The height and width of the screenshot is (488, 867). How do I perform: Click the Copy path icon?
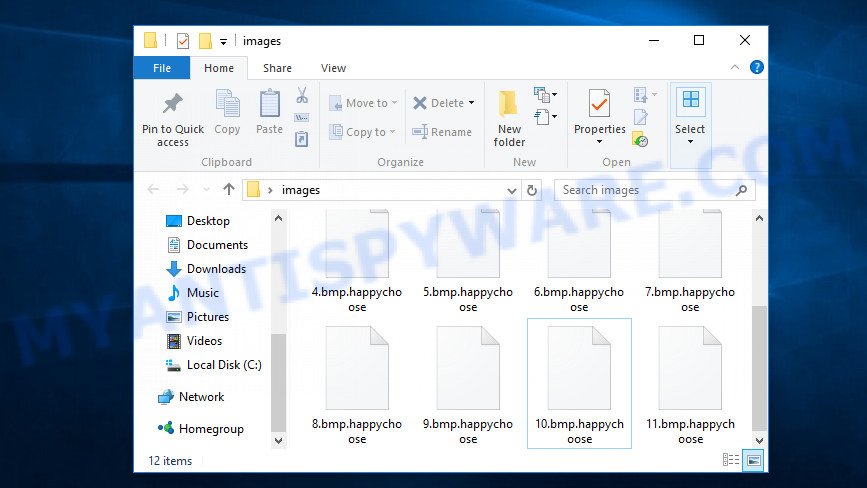coord(301,117)
